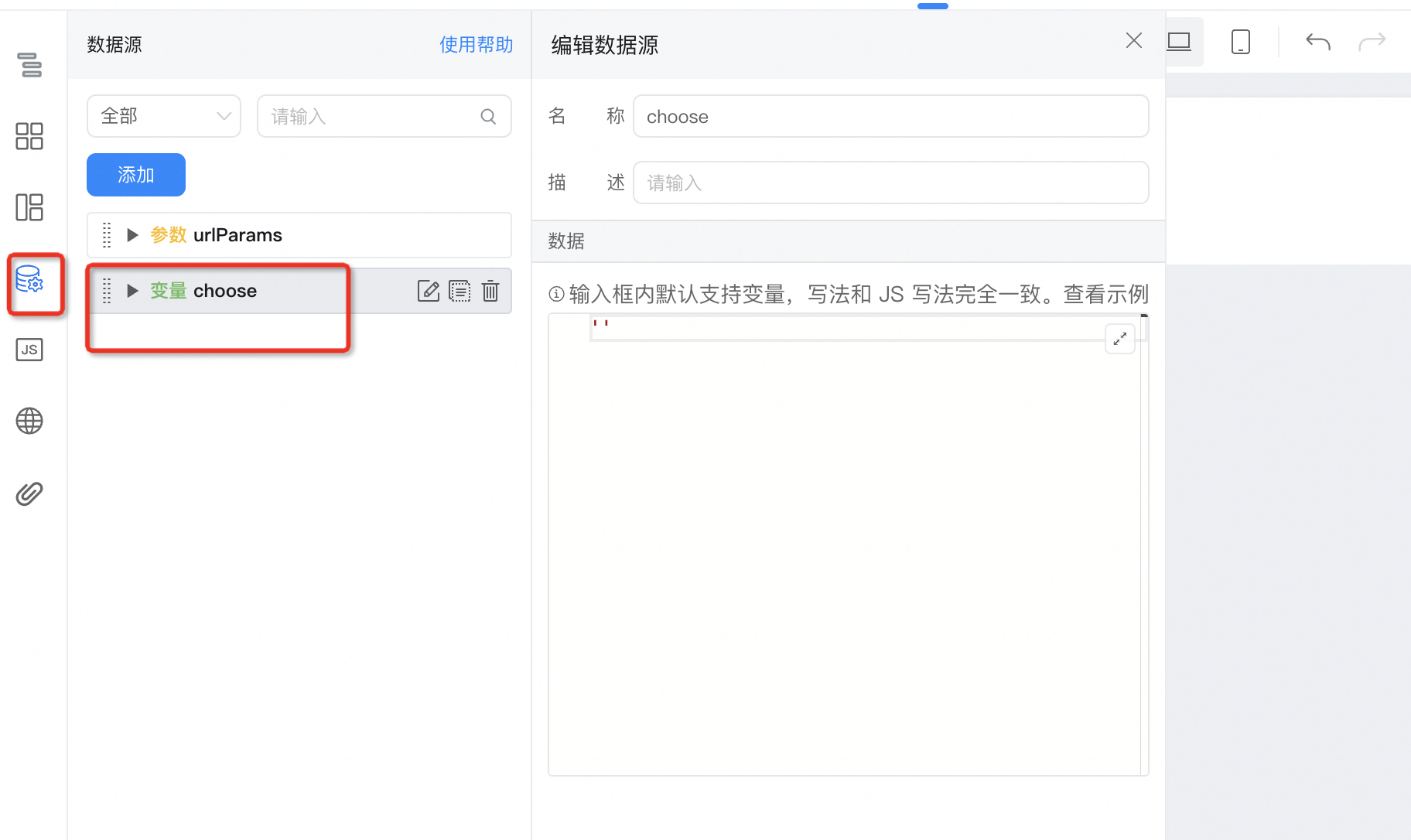Grab the drag handle of urlParams row
The height and width of the screenshot is (840, 1411).
point(107,235)
